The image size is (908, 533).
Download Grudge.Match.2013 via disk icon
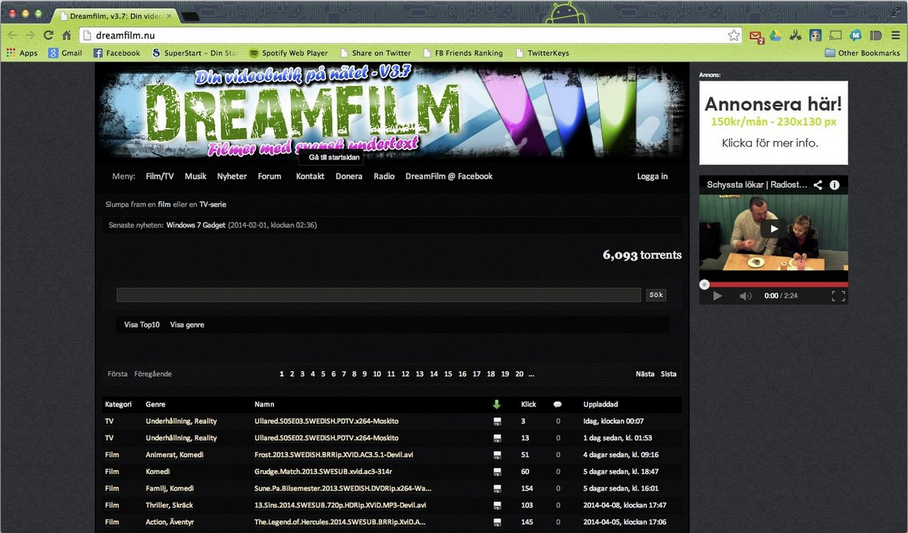[x=497, y=472]
